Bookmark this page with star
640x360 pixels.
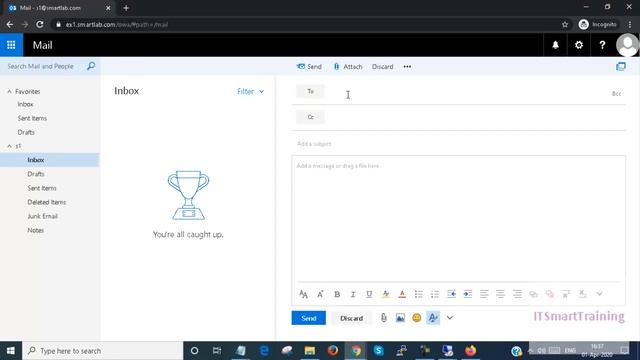[x=565, y=24]
